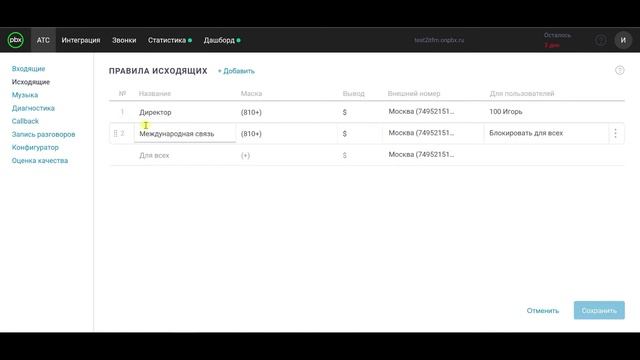
Task: Click the green pbx logo icon
Action: (16, 40)
